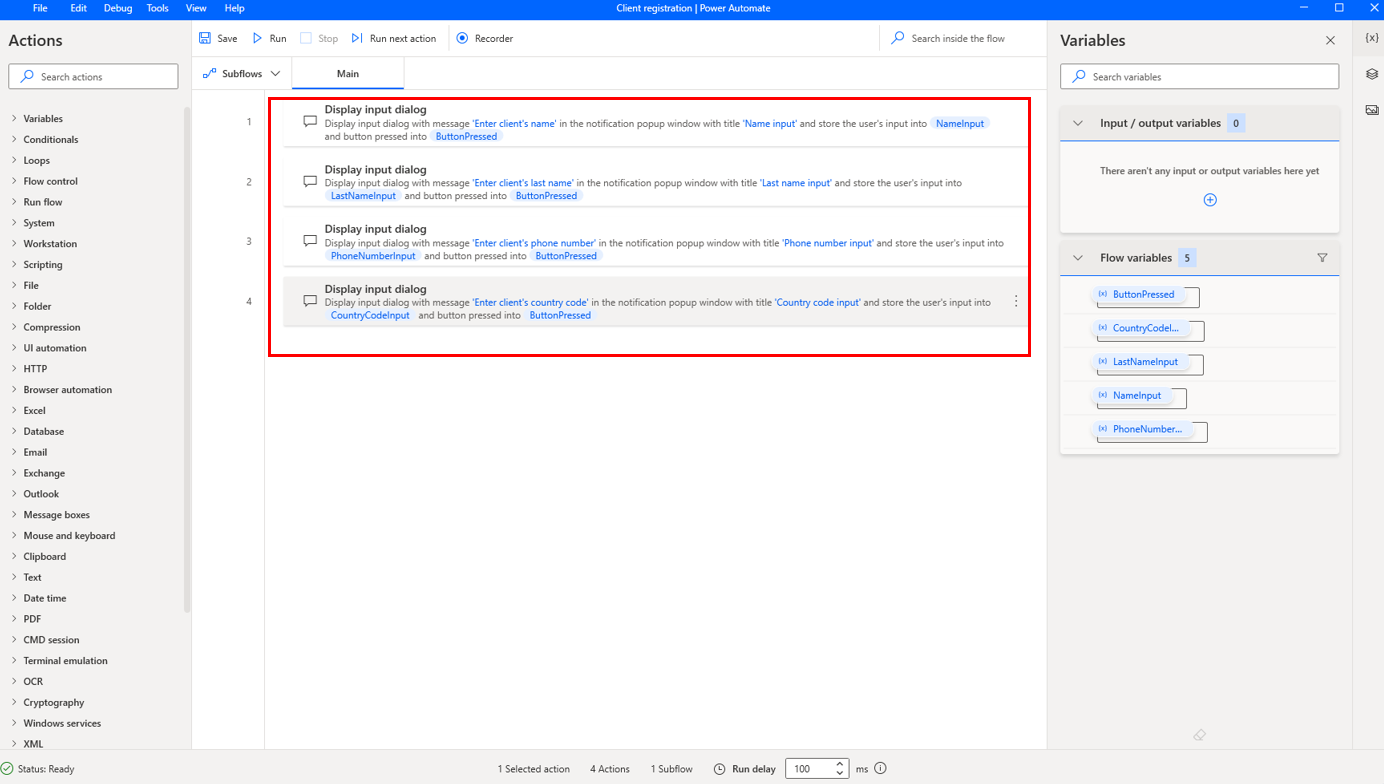Open the Debug menu
This screenshot has width=1384, height=784.
[x=117, y=8]
